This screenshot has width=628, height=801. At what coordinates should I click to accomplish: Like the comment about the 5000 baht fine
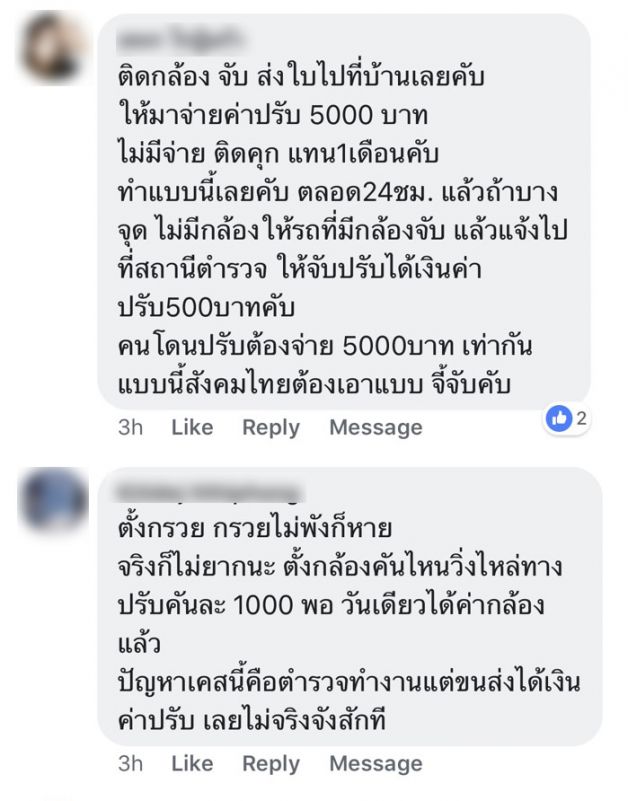192,427
